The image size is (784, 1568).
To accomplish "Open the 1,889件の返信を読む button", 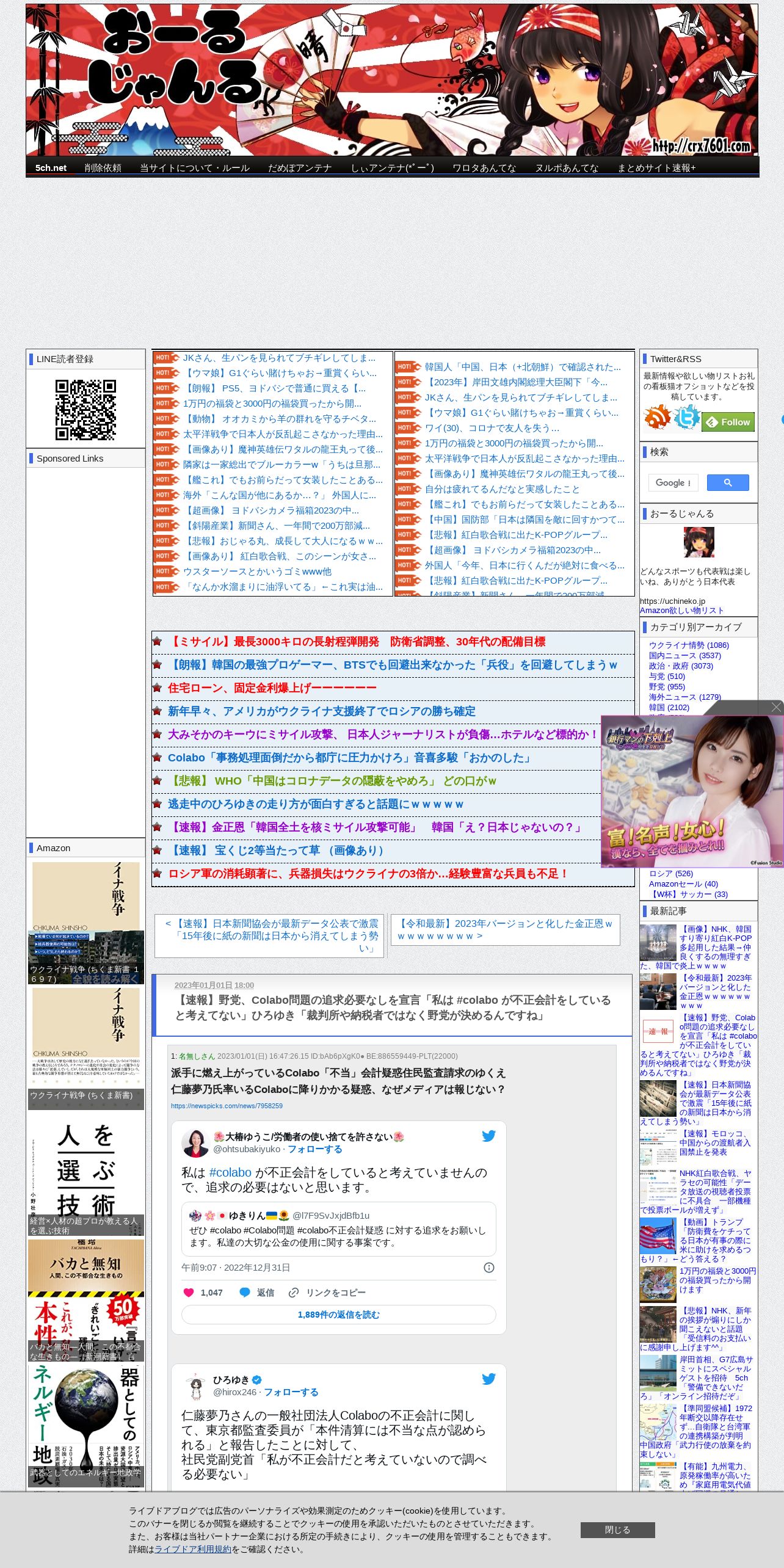I will point(339,1315).
